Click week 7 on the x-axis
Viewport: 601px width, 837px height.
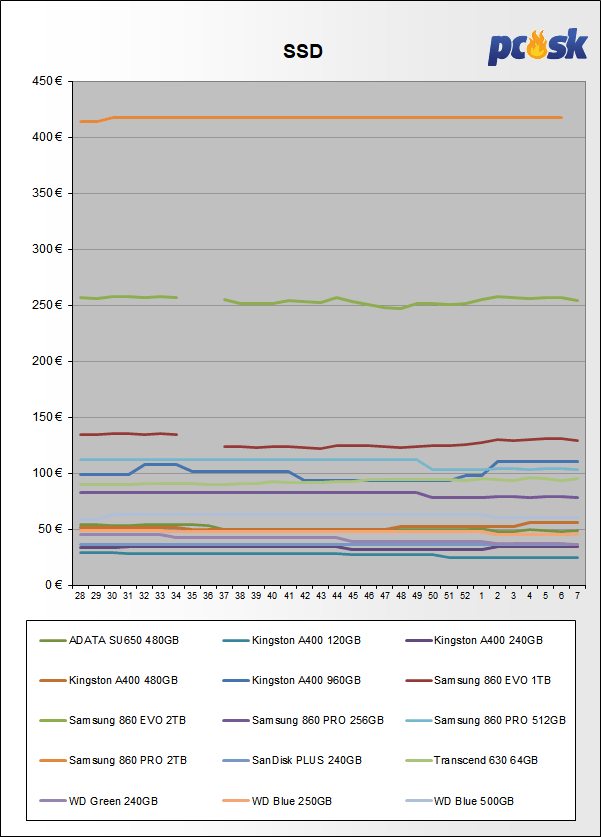pos(578,596)
